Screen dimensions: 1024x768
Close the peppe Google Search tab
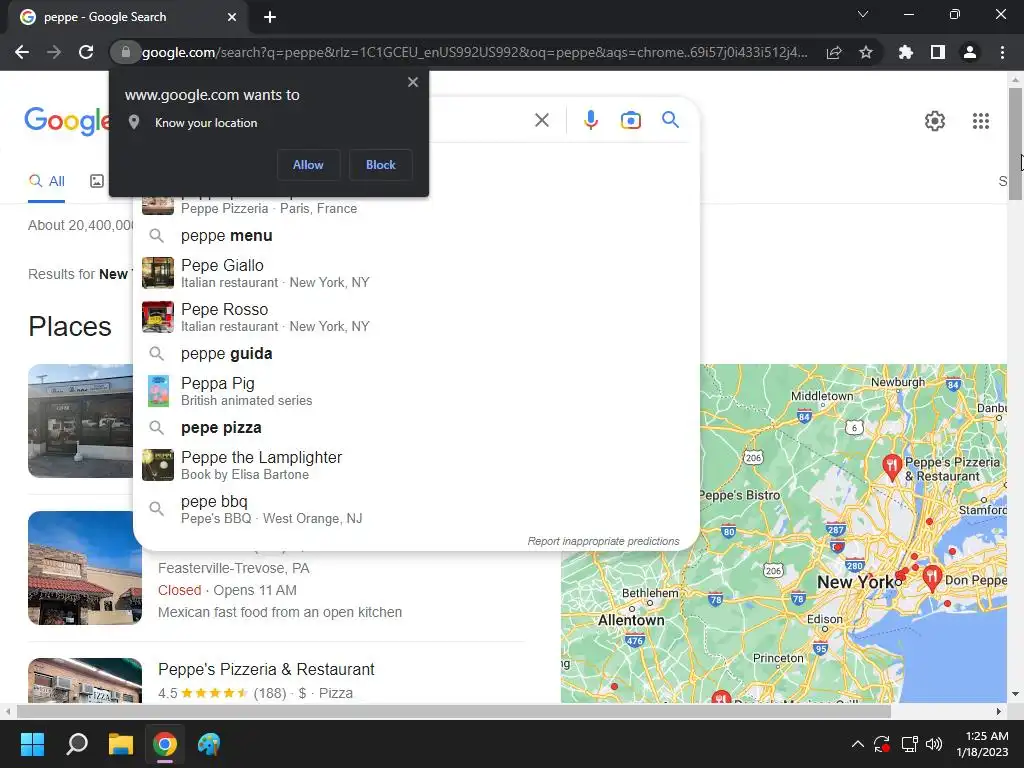[x=232, y=18]
